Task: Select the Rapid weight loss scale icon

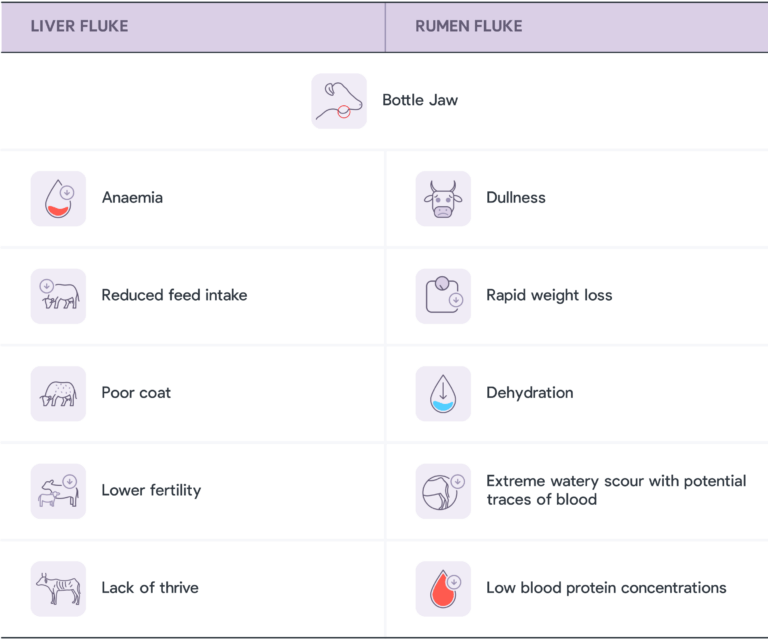Action: [443, 295]
